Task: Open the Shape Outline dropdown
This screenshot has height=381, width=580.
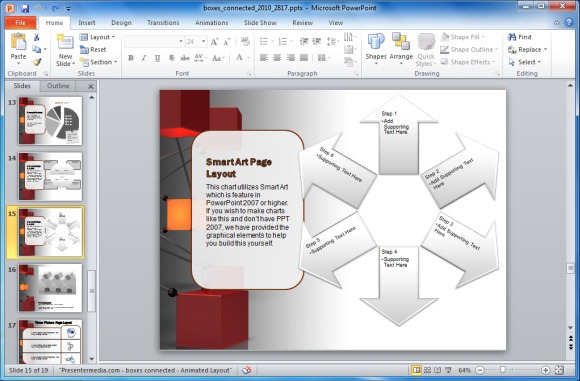Action: (x=469, y=49)
